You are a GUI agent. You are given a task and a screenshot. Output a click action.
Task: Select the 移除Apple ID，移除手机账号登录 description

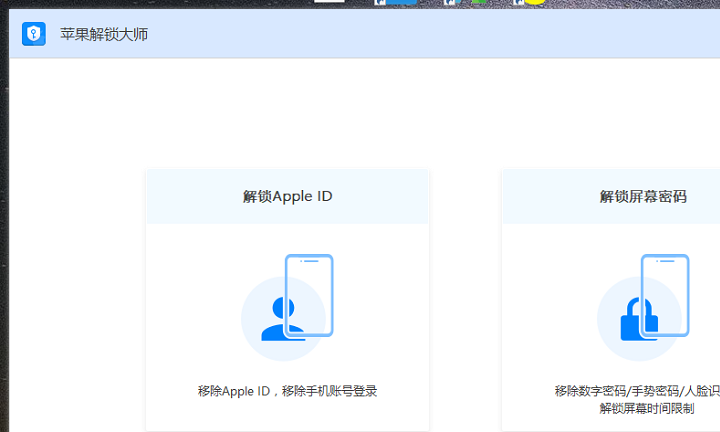tap(288, 391)
